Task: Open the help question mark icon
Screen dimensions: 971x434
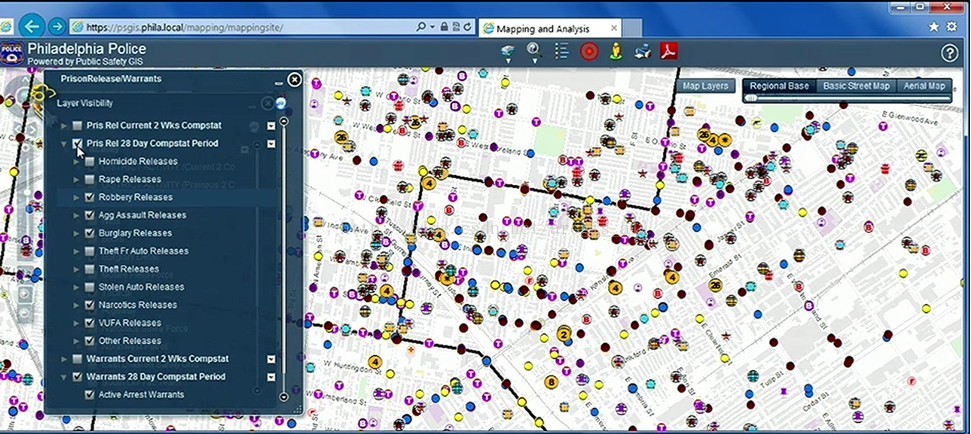Action: tap(949, 53)
